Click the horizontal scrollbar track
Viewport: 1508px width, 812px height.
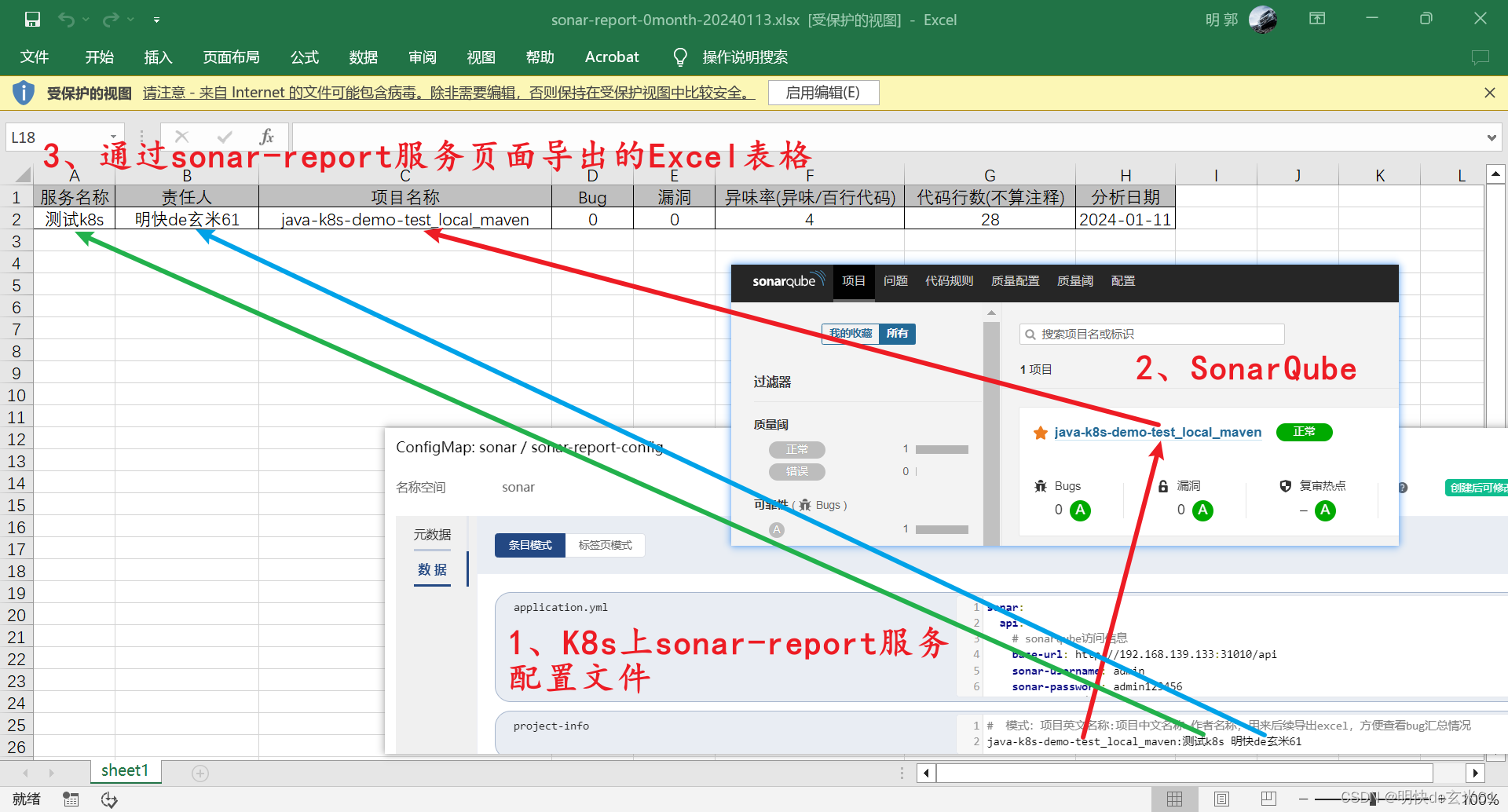[x=1184, y=774]
